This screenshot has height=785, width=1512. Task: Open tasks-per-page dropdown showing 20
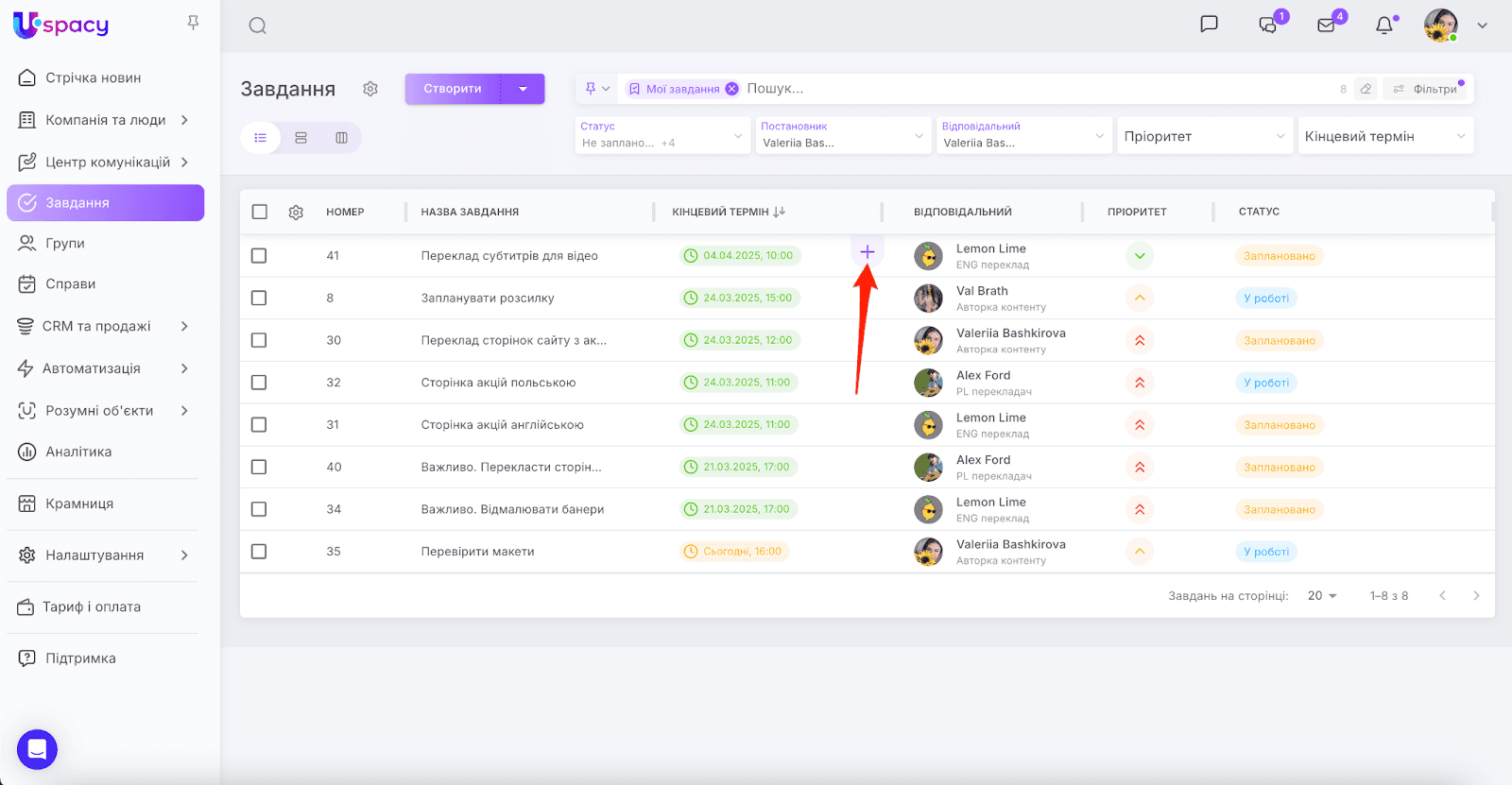tap(1322, 596)
